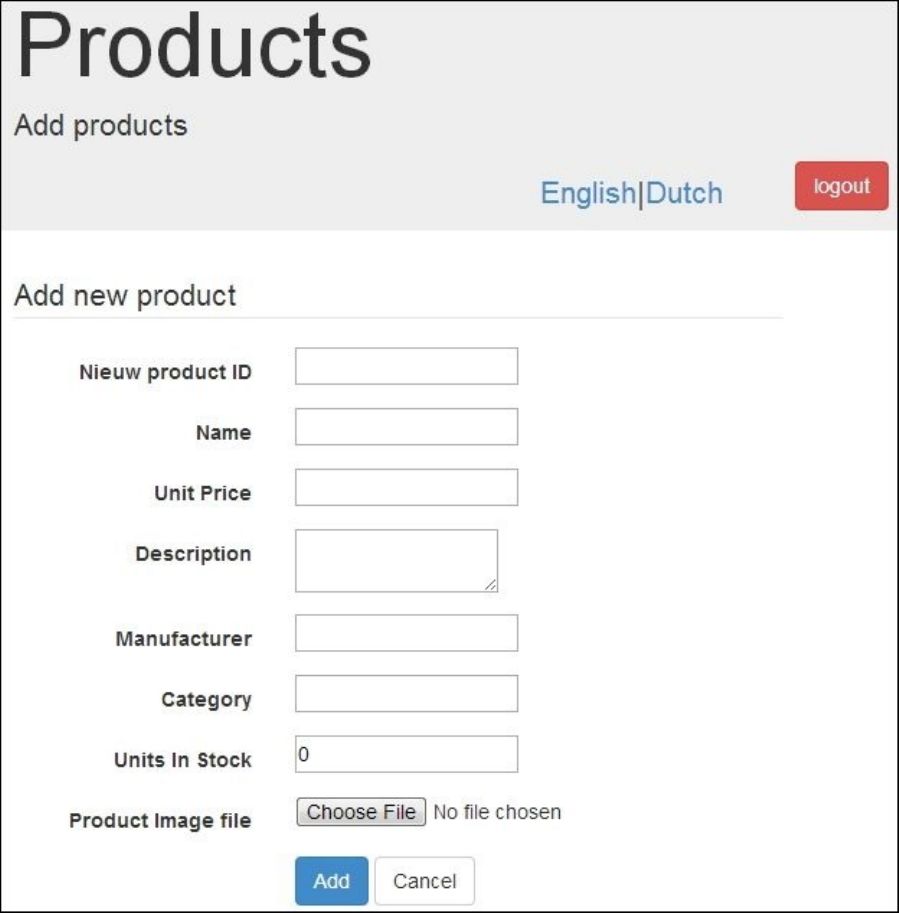Focus the Nieuw product ID field
Viewport: 899px width, 913px height.
(x=406, y=366)
